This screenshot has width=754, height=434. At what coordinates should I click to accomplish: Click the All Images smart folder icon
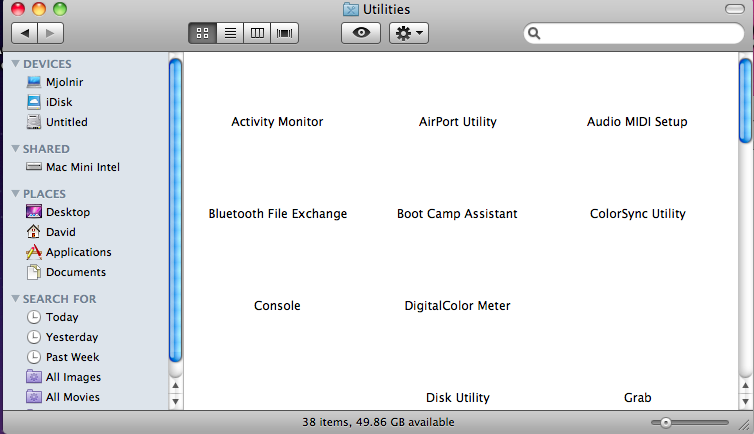(x=34, y=376)
